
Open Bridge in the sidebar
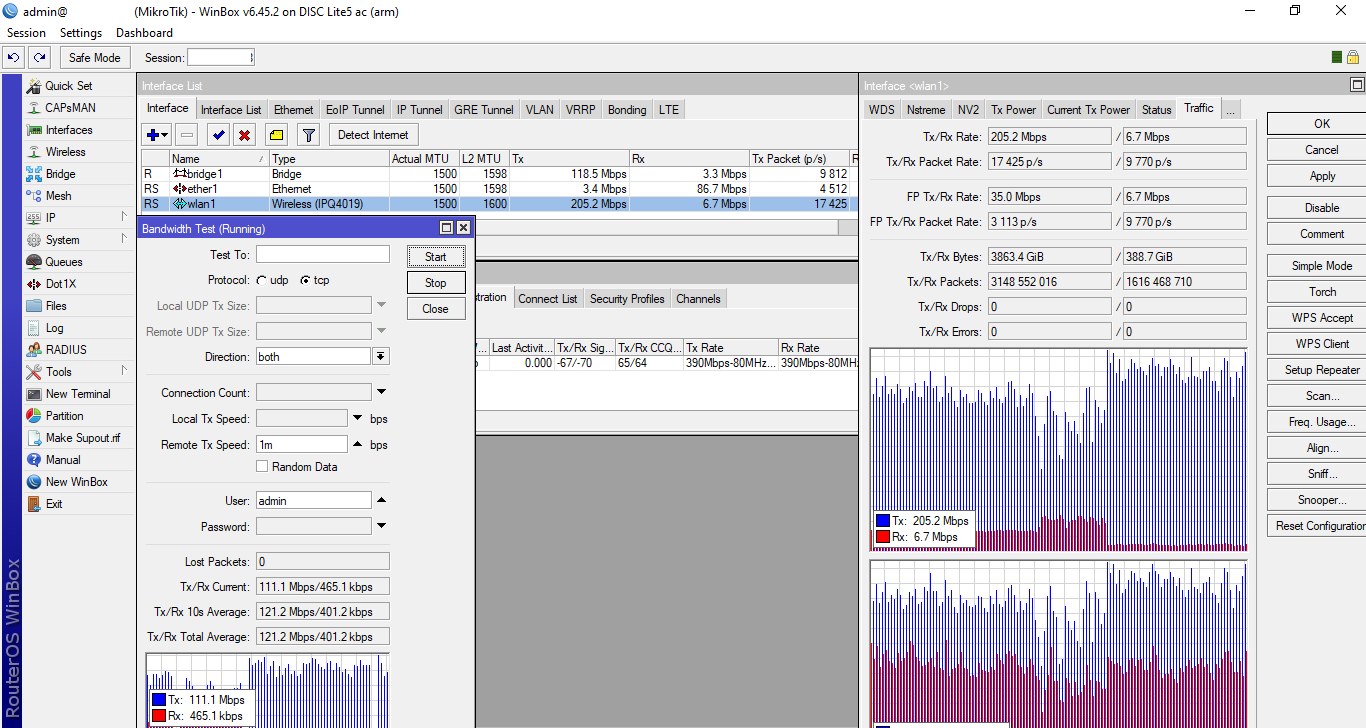(x=60, y=174)
